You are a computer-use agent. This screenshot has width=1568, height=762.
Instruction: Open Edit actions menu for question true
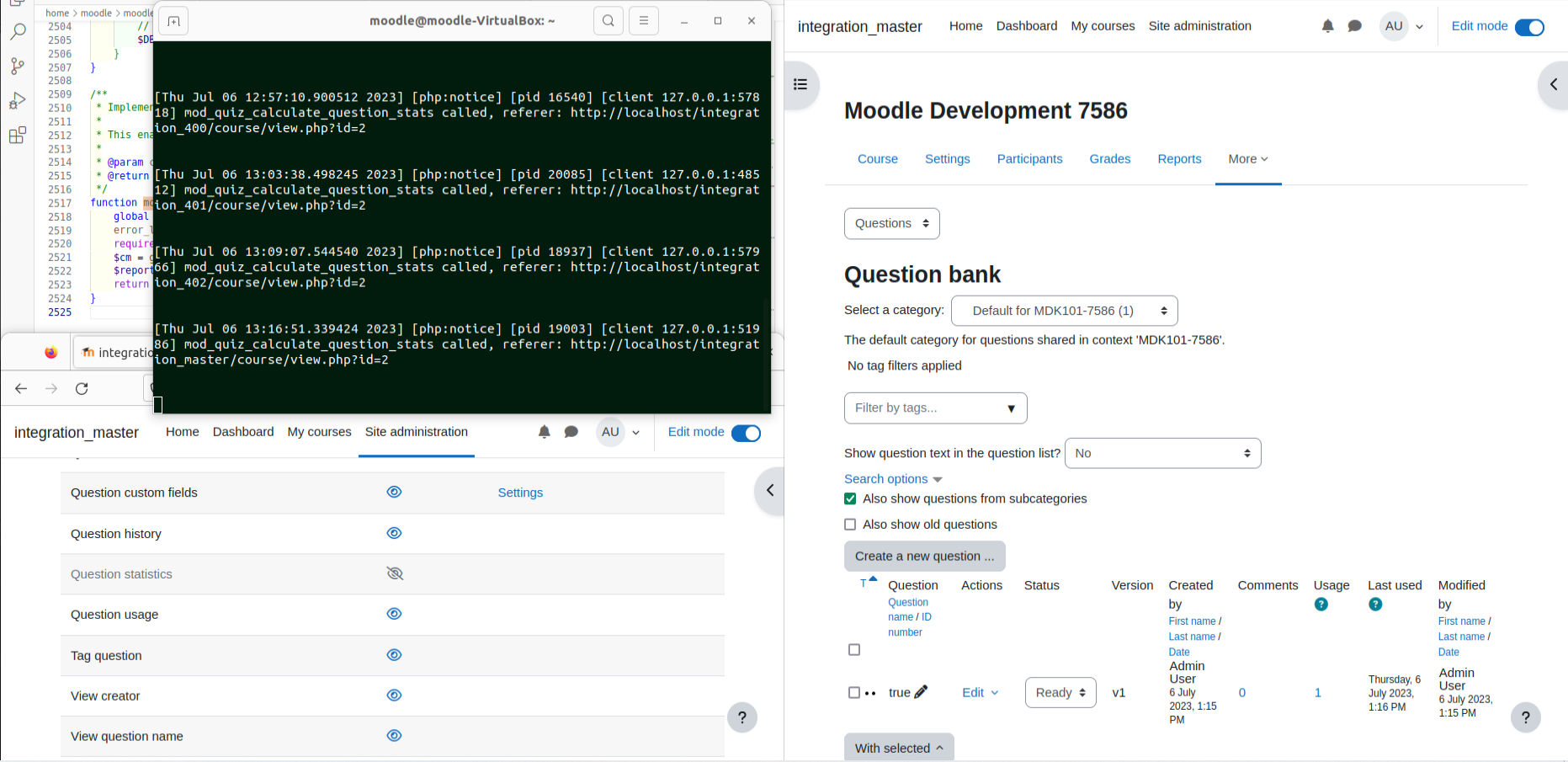(x=981, y=693)
